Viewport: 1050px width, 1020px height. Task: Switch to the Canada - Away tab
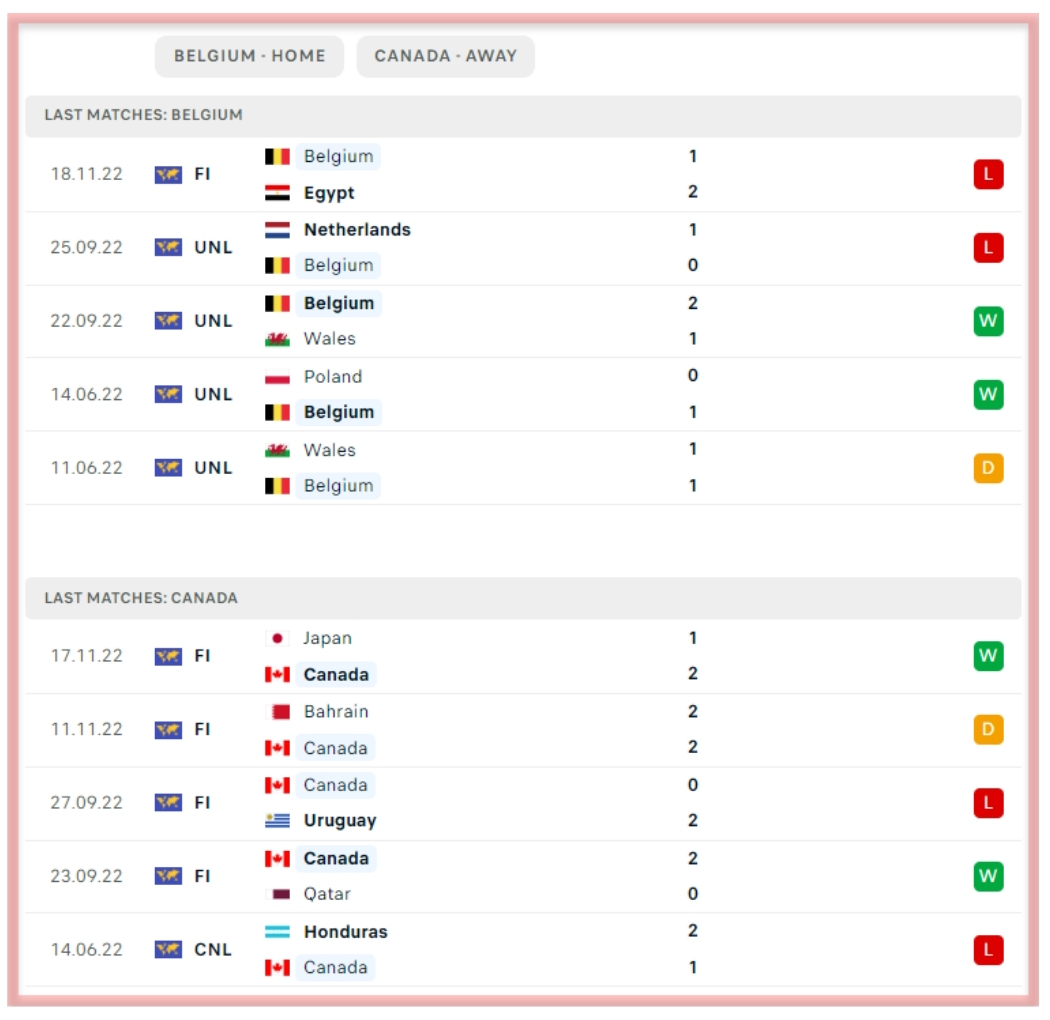445,56
